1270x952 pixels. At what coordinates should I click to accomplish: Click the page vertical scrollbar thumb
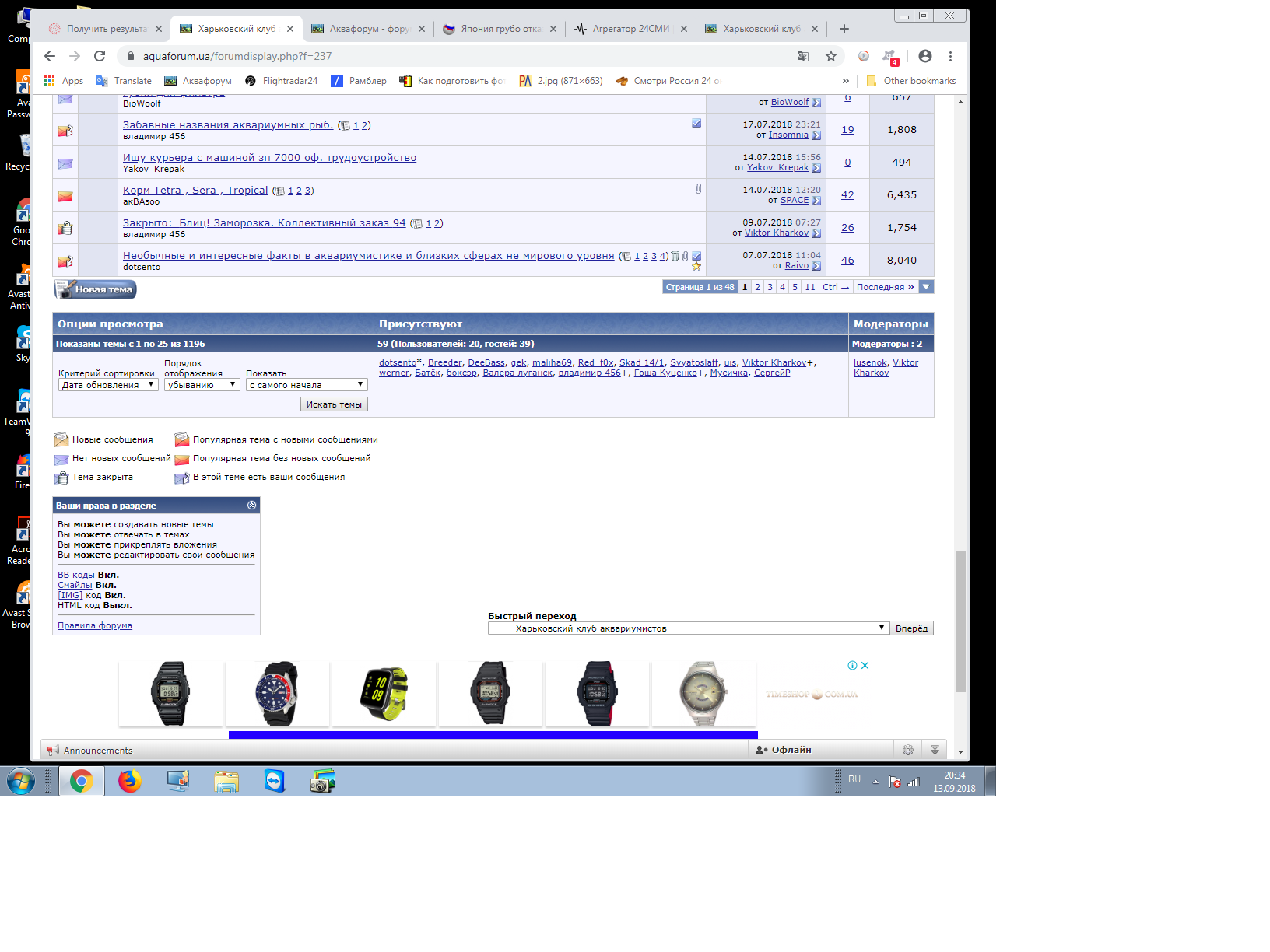tap(960, 622)
